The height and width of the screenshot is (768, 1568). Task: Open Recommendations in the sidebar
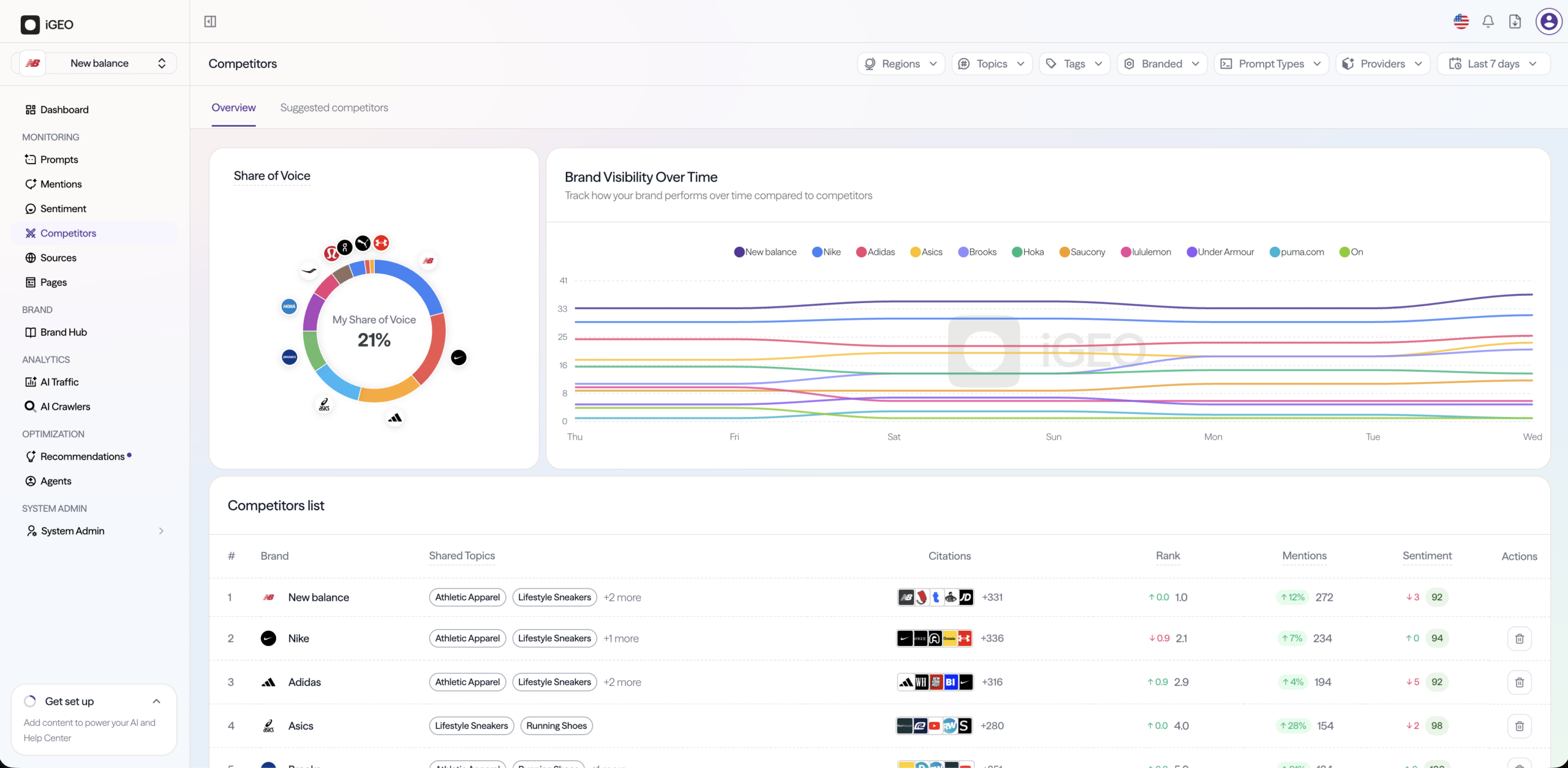[94, 456]
